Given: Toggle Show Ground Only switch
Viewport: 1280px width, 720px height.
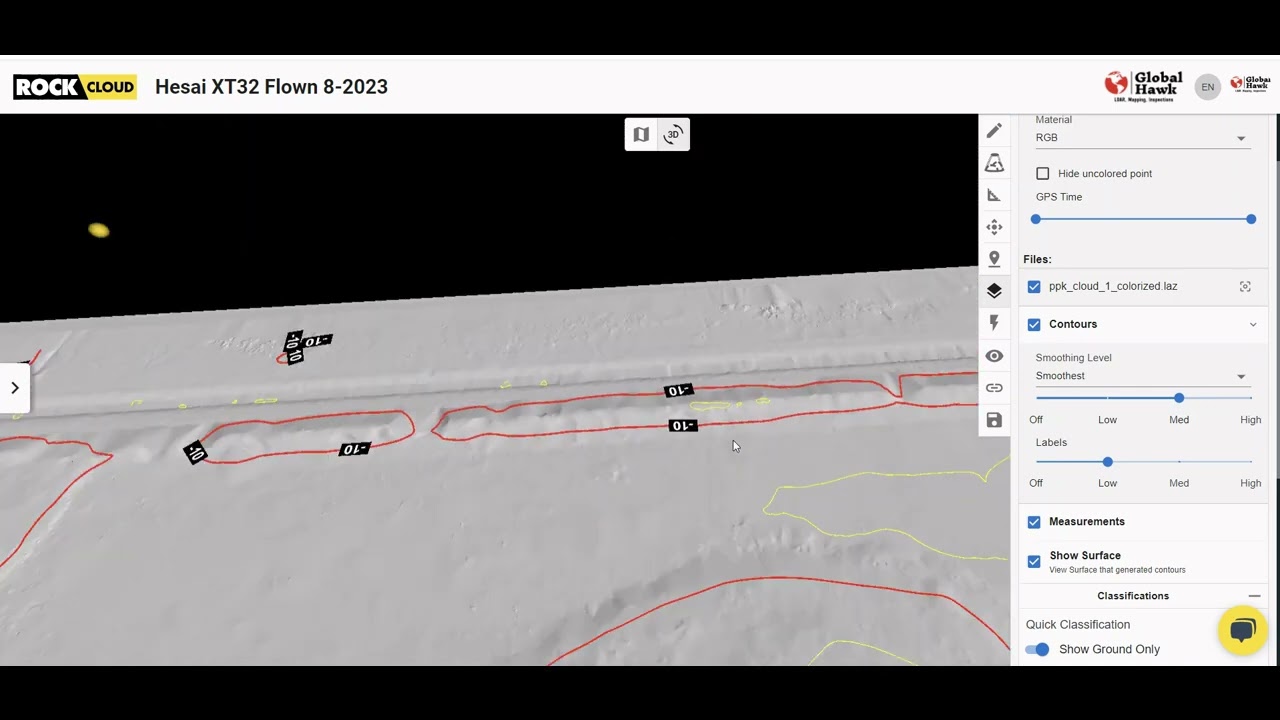Looking at the screenshot, I should (x=1037, y=649).
